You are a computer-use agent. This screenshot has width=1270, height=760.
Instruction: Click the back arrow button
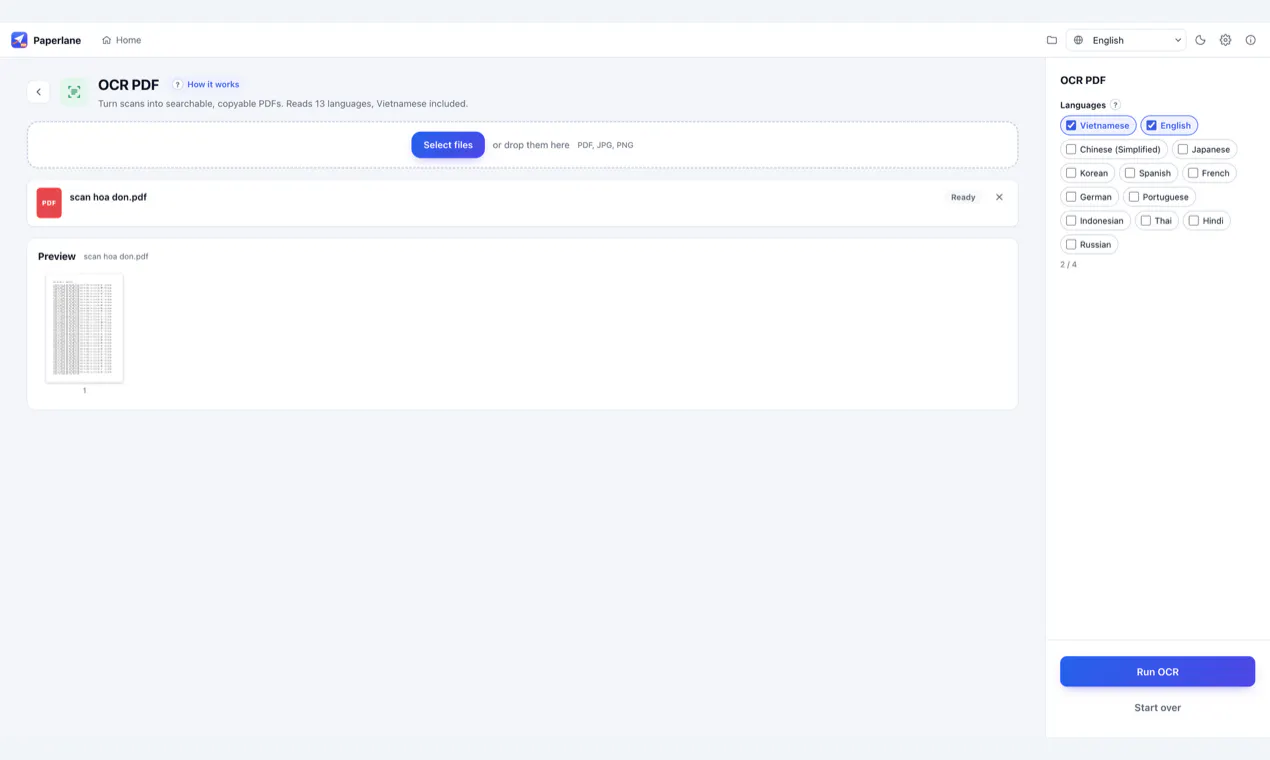click(x=38, y=92)
